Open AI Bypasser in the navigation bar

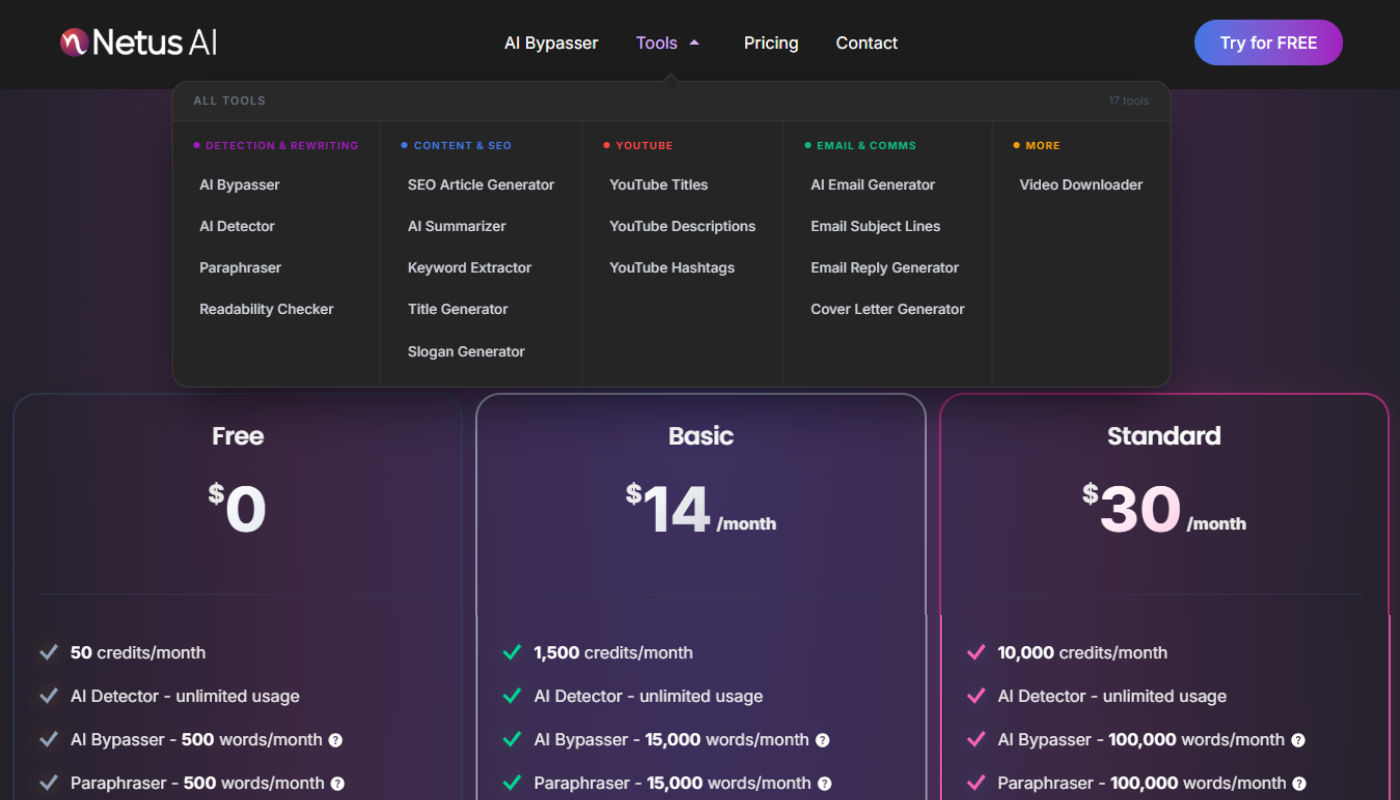tap(551, 43)
